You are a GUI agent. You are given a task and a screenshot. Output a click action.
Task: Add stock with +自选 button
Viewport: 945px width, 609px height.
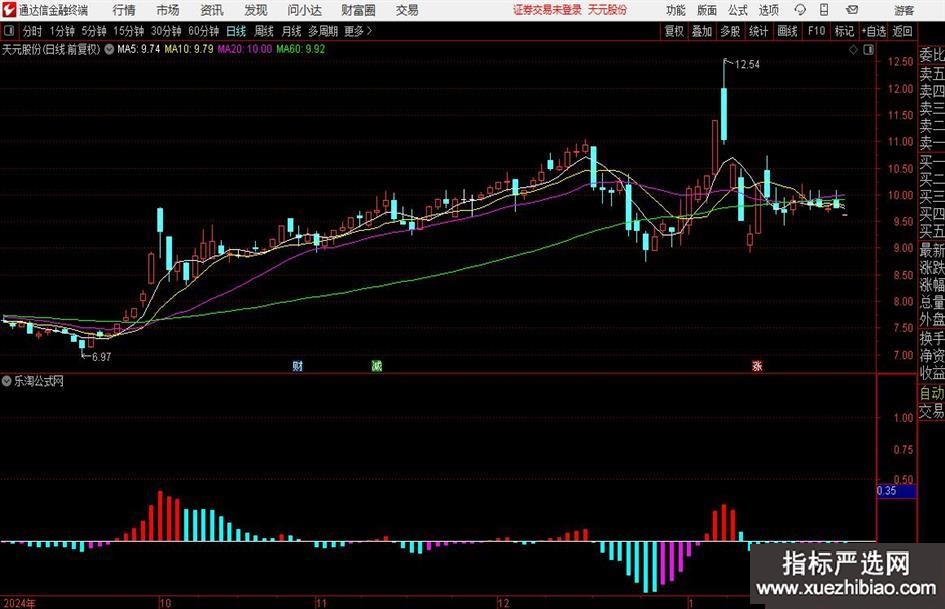point(874,31)
